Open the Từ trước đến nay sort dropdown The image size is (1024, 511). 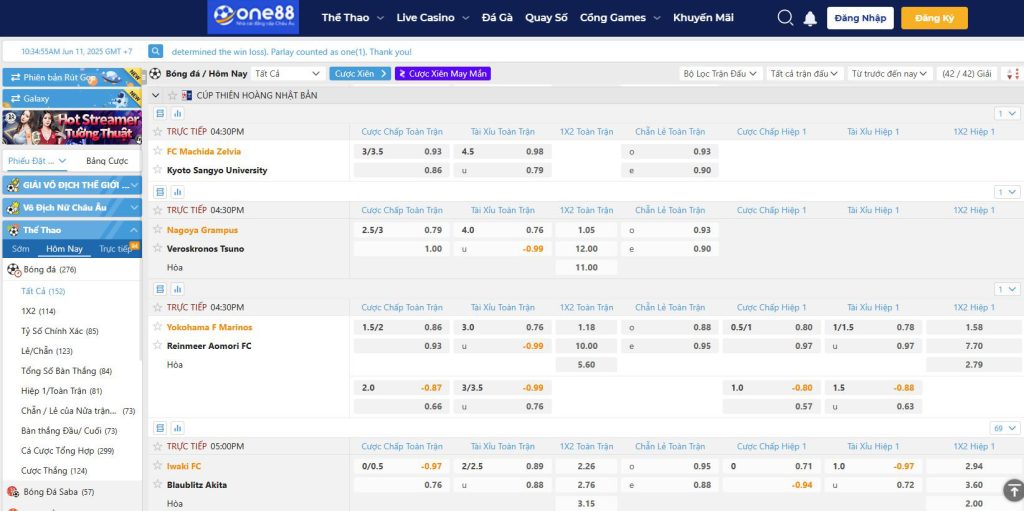(889, 74)
